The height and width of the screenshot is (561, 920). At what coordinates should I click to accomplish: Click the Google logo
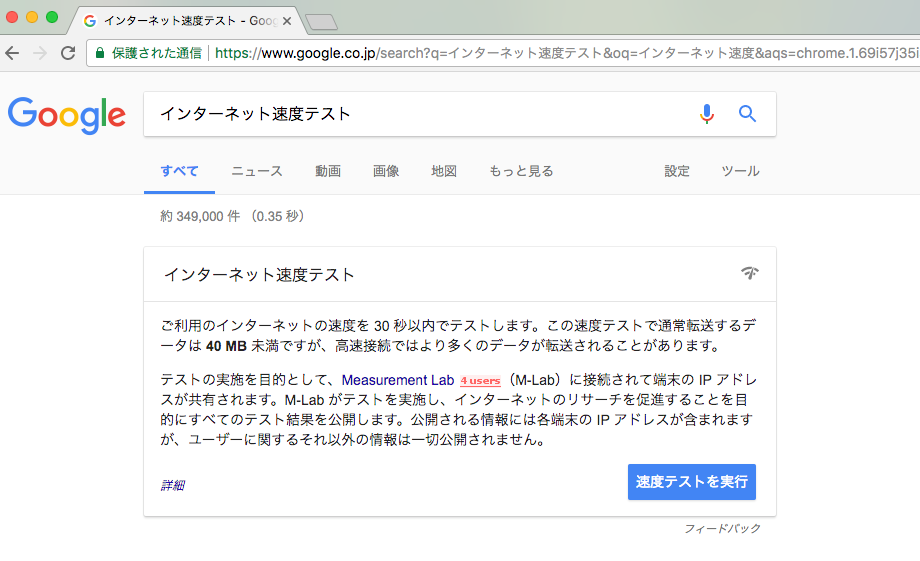(x=66, y=116)
